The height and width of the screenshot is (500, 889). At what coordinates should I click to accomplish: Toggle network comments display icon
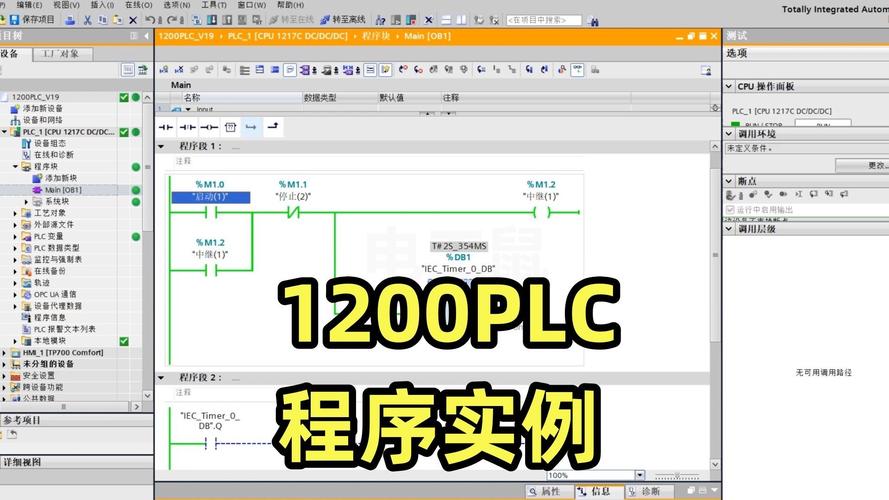[370, 70]
